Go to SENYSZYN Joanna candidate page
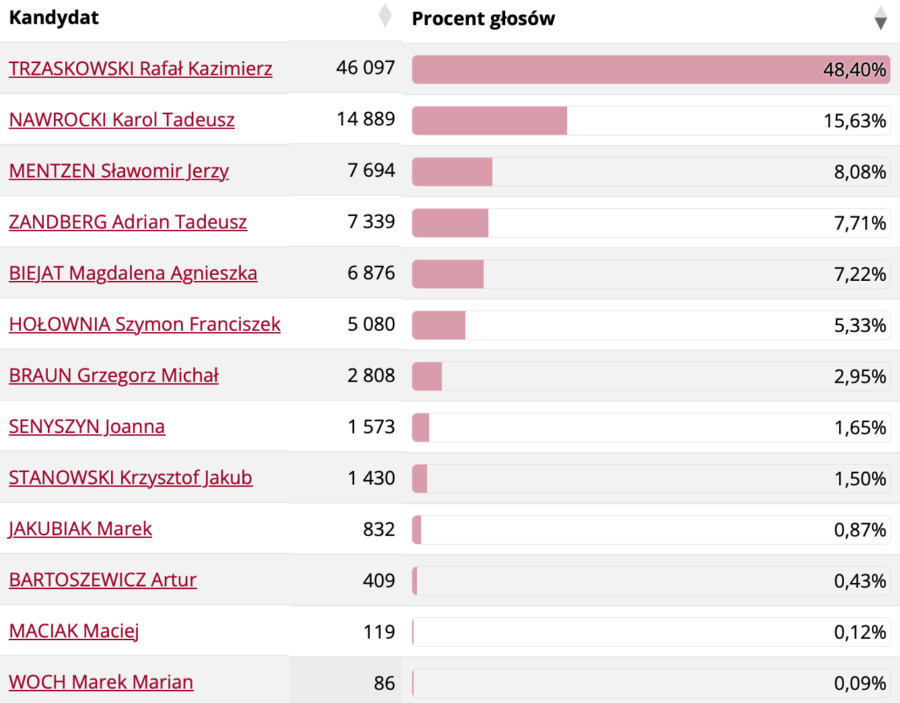Screen dimensions: 900x703 click(x=87, y=427)
